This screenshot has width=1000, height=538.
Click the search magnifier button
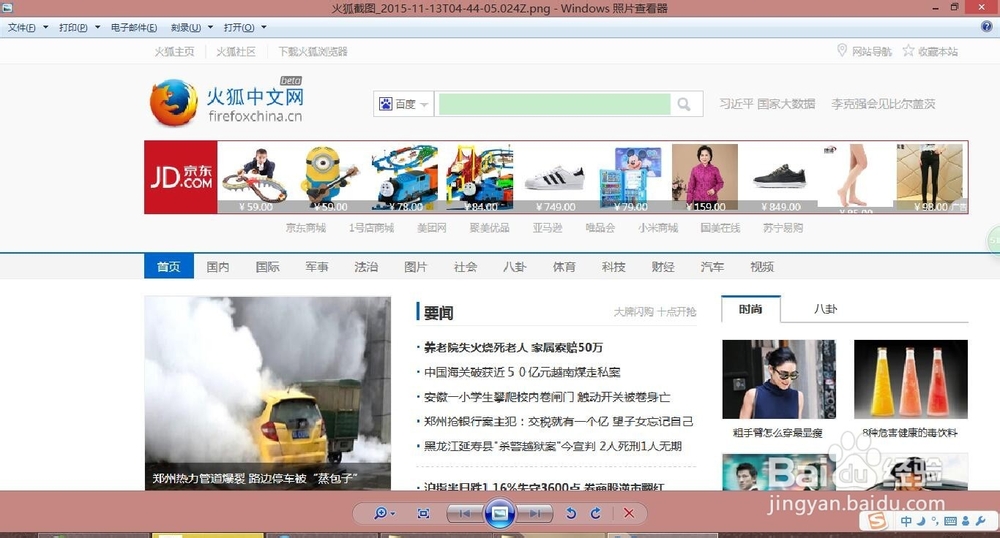pos(684,104)
